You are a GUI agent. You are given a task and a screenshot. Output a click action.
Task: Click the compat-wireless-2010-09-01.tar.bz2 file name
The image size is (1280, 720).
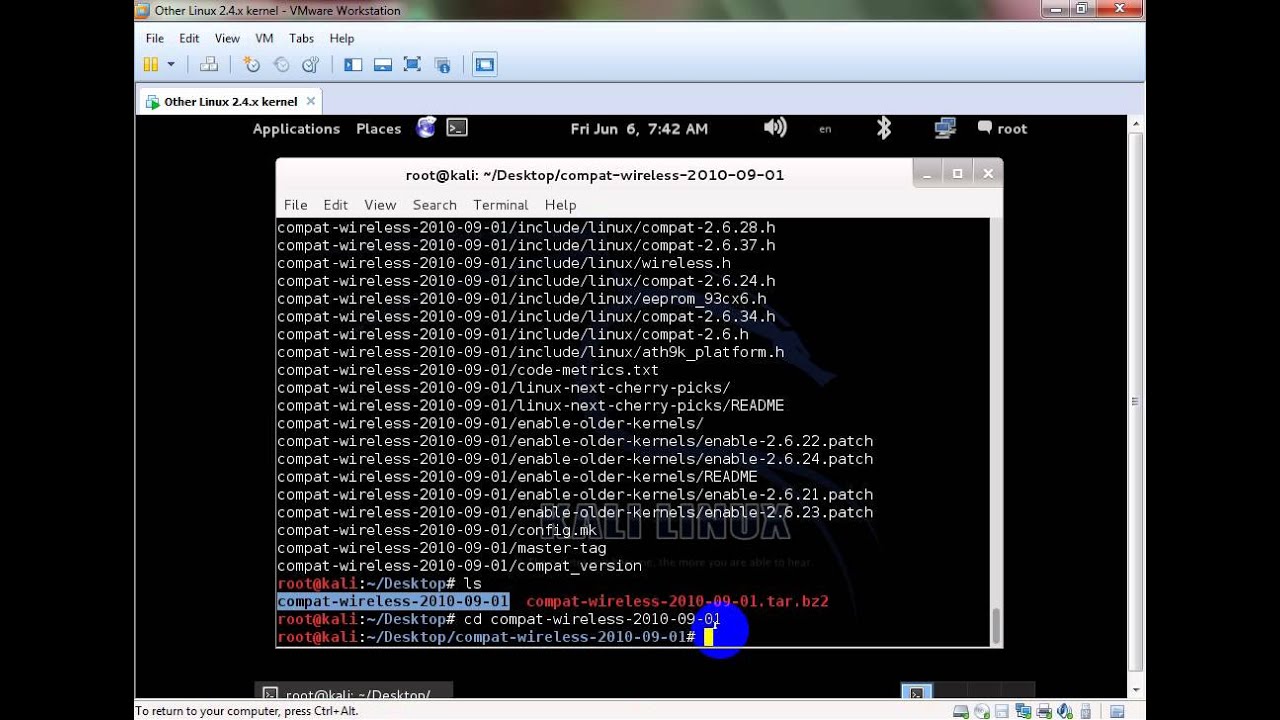coord(677,601)
